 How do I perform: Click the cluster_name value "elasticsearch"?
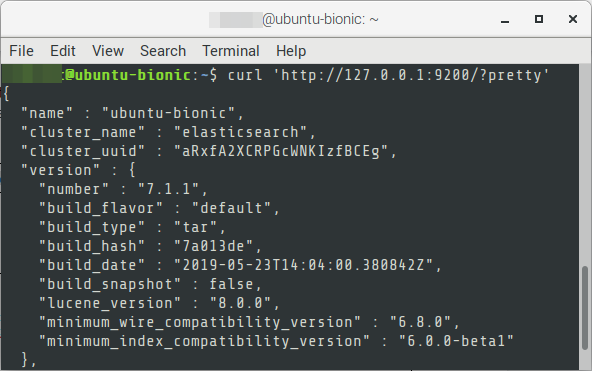point(240,132)
